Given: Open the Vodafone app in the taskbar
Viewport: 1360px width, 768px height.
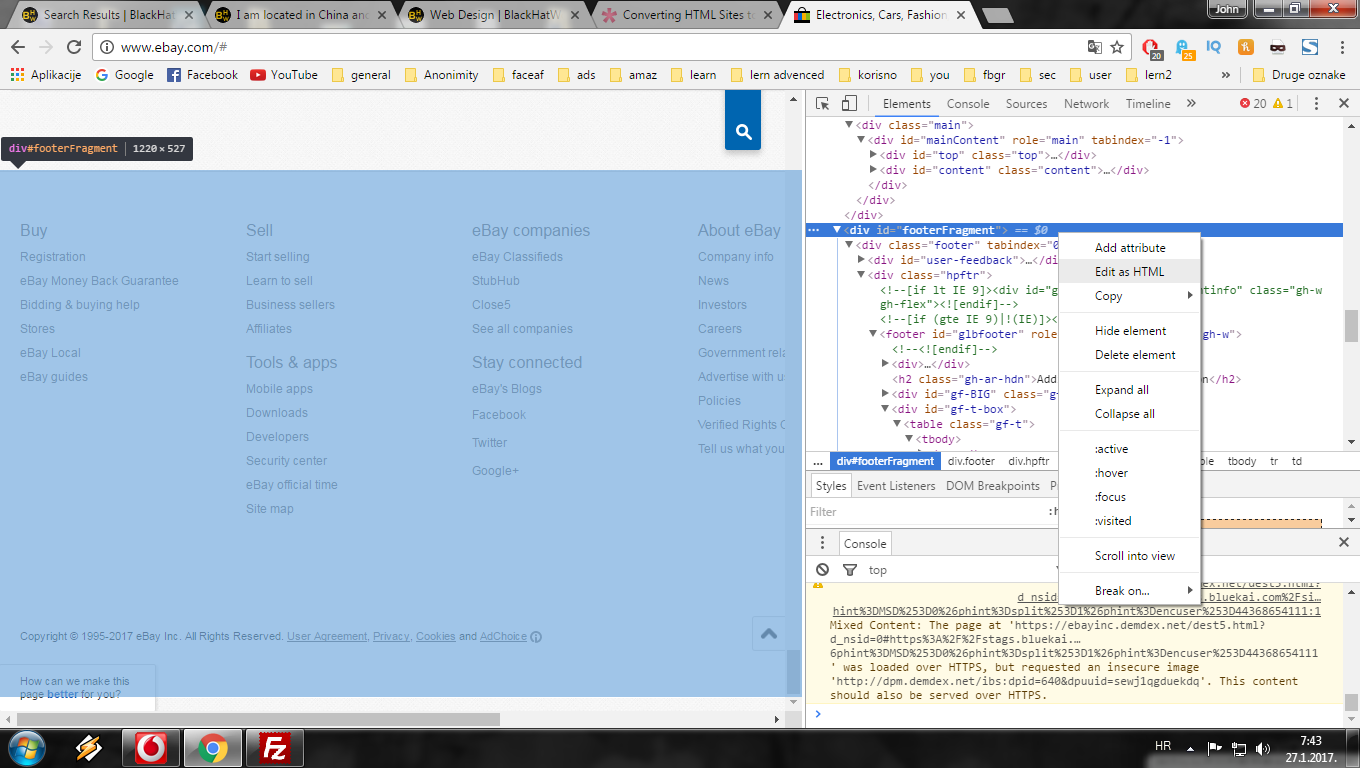Looking at the screenshot, I should tap(151, 748).
